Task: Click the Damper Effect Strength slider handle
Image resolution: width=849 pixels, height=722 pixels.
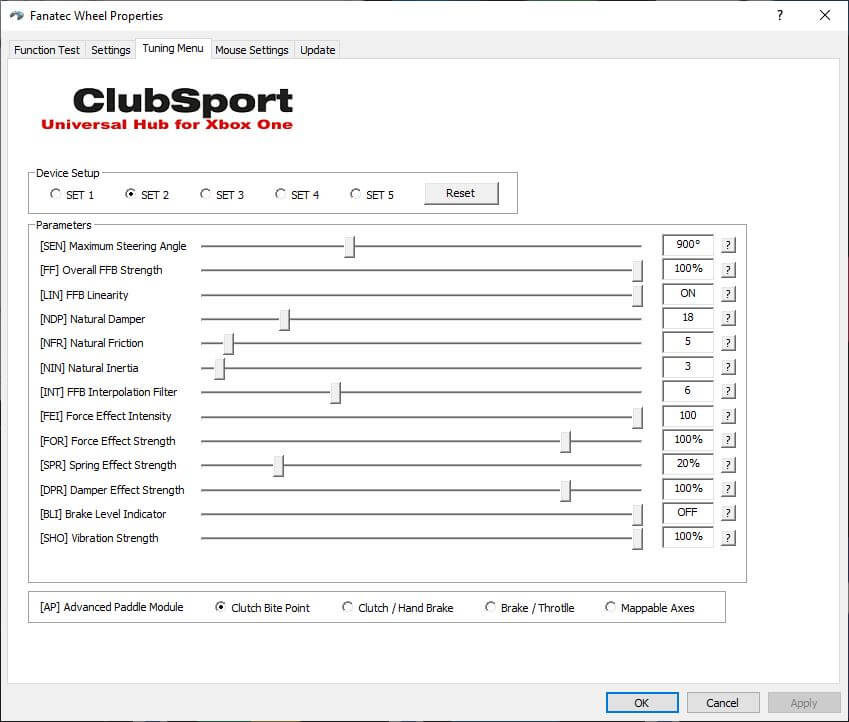Action: (x=565, y=490)
